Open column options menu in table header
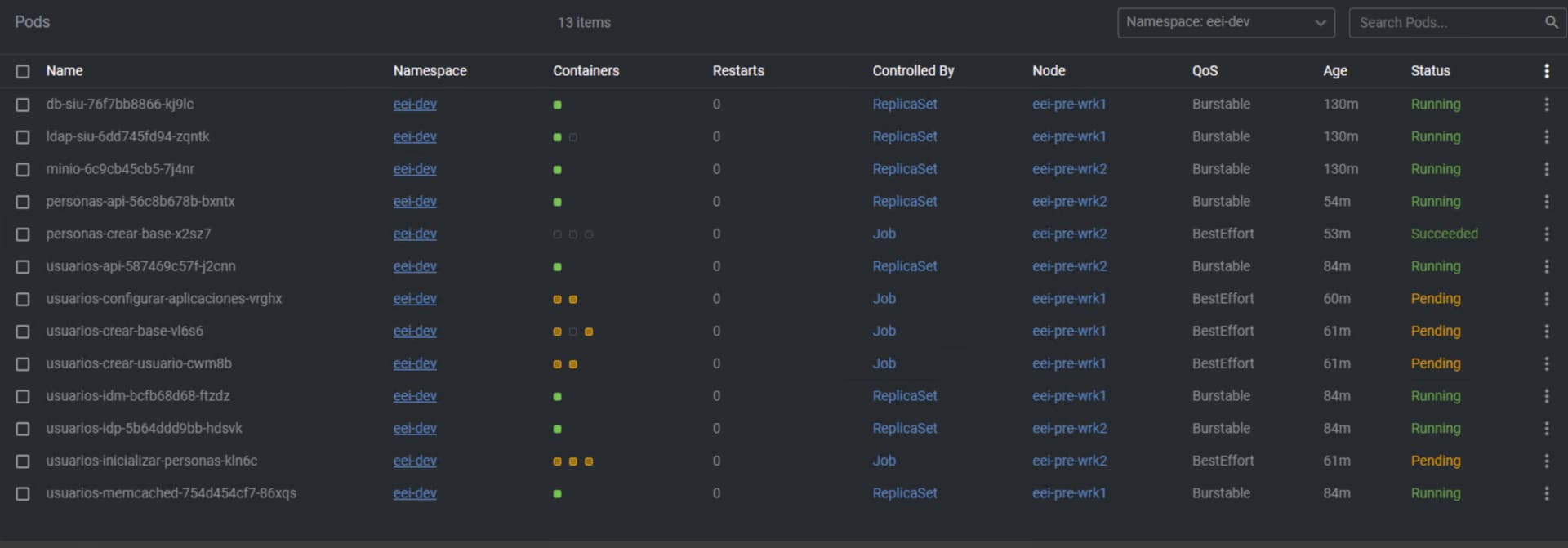1568x548 pixels. click(1546, 71)
